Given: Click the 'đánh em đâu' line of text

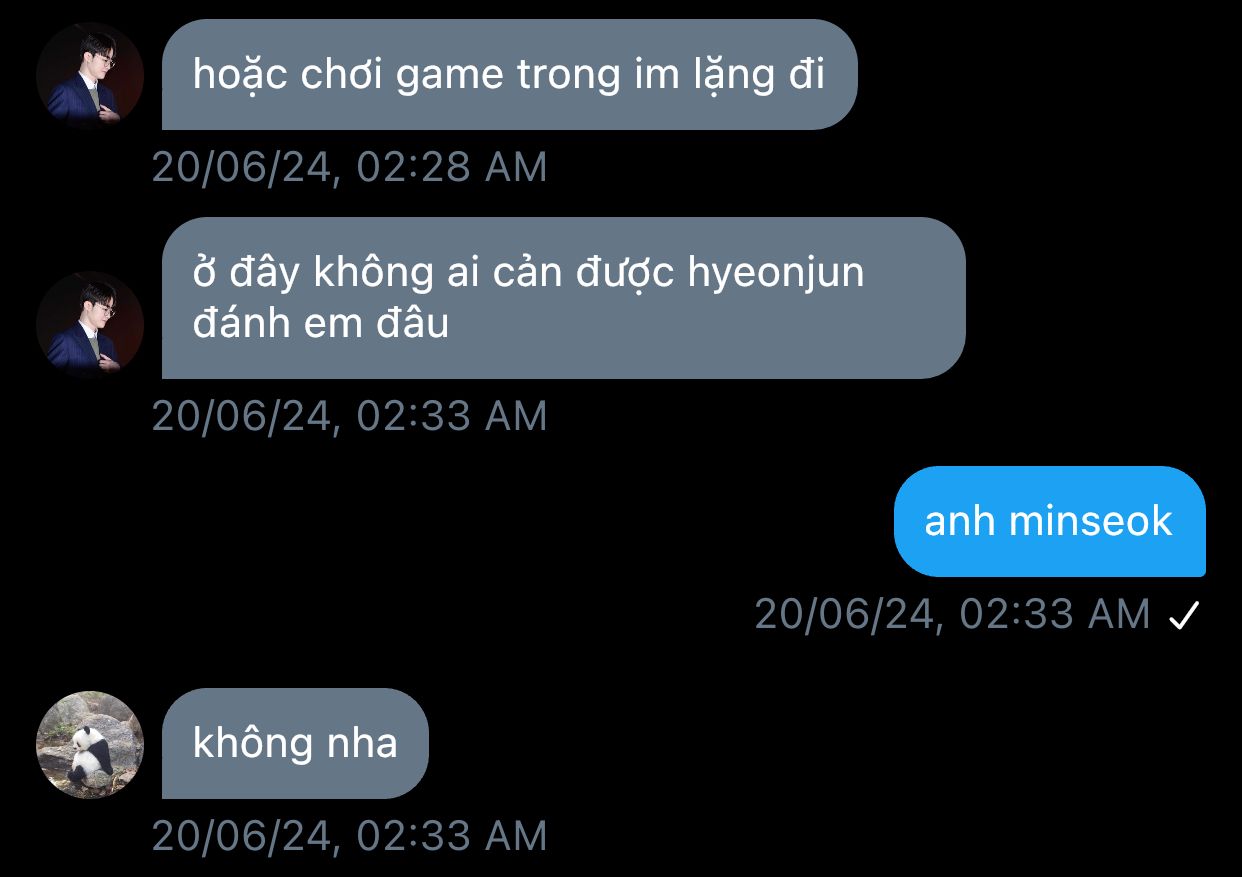Looking at the screenshot, I should pos(321,324).
